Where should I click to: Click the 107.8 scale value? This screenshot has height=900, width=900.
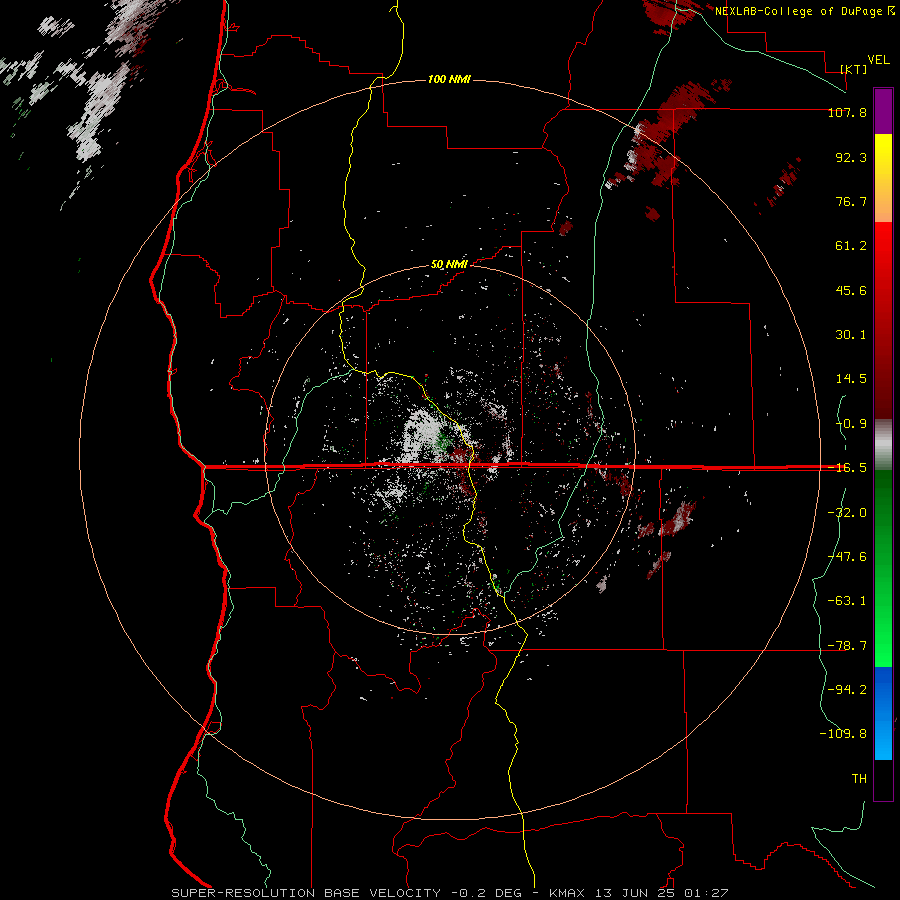[x=847, y=112]
